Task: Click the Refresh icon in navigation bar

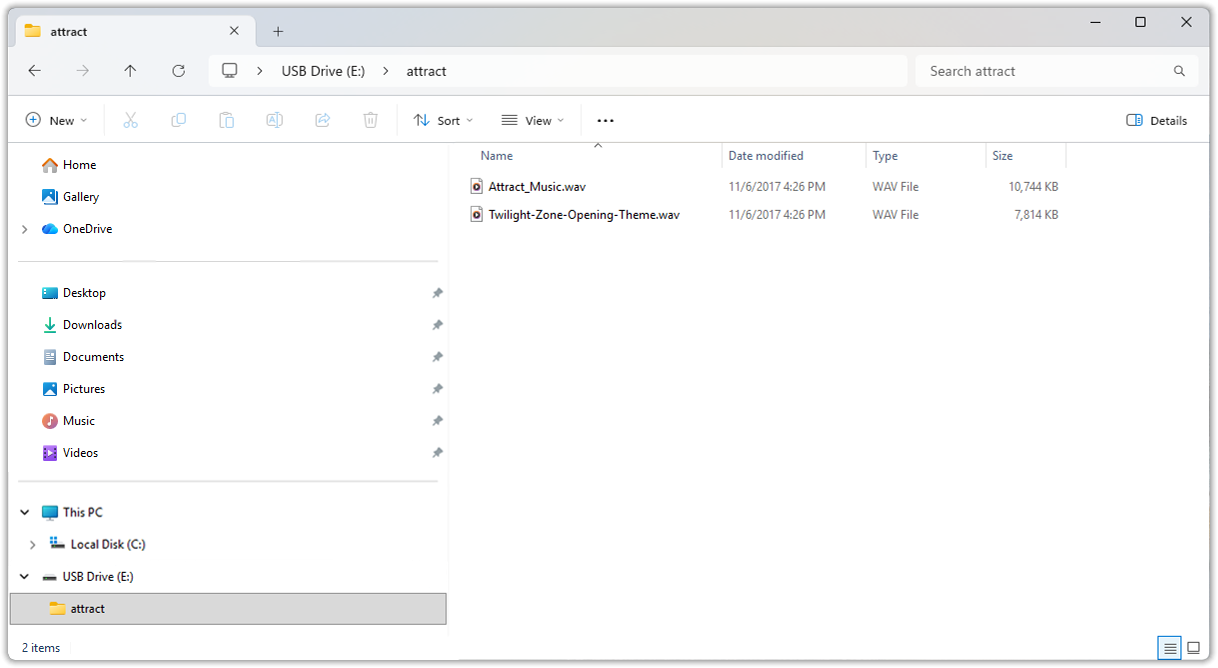Action: (x=178, y=71)
